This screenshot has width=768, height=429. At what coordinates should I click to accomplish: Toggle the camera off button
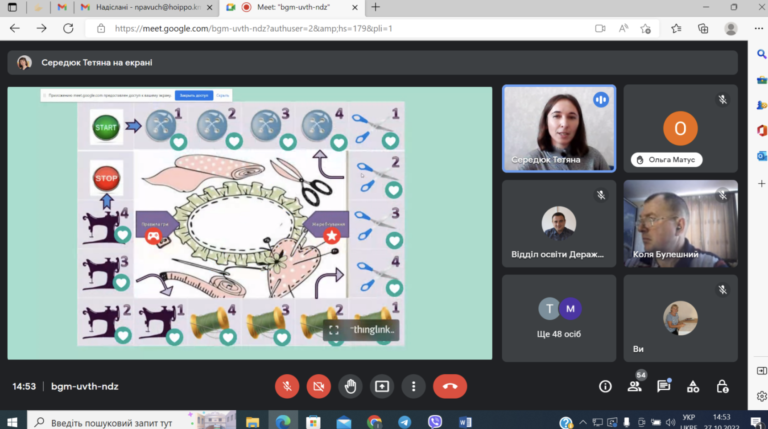(x=318, y=386)
